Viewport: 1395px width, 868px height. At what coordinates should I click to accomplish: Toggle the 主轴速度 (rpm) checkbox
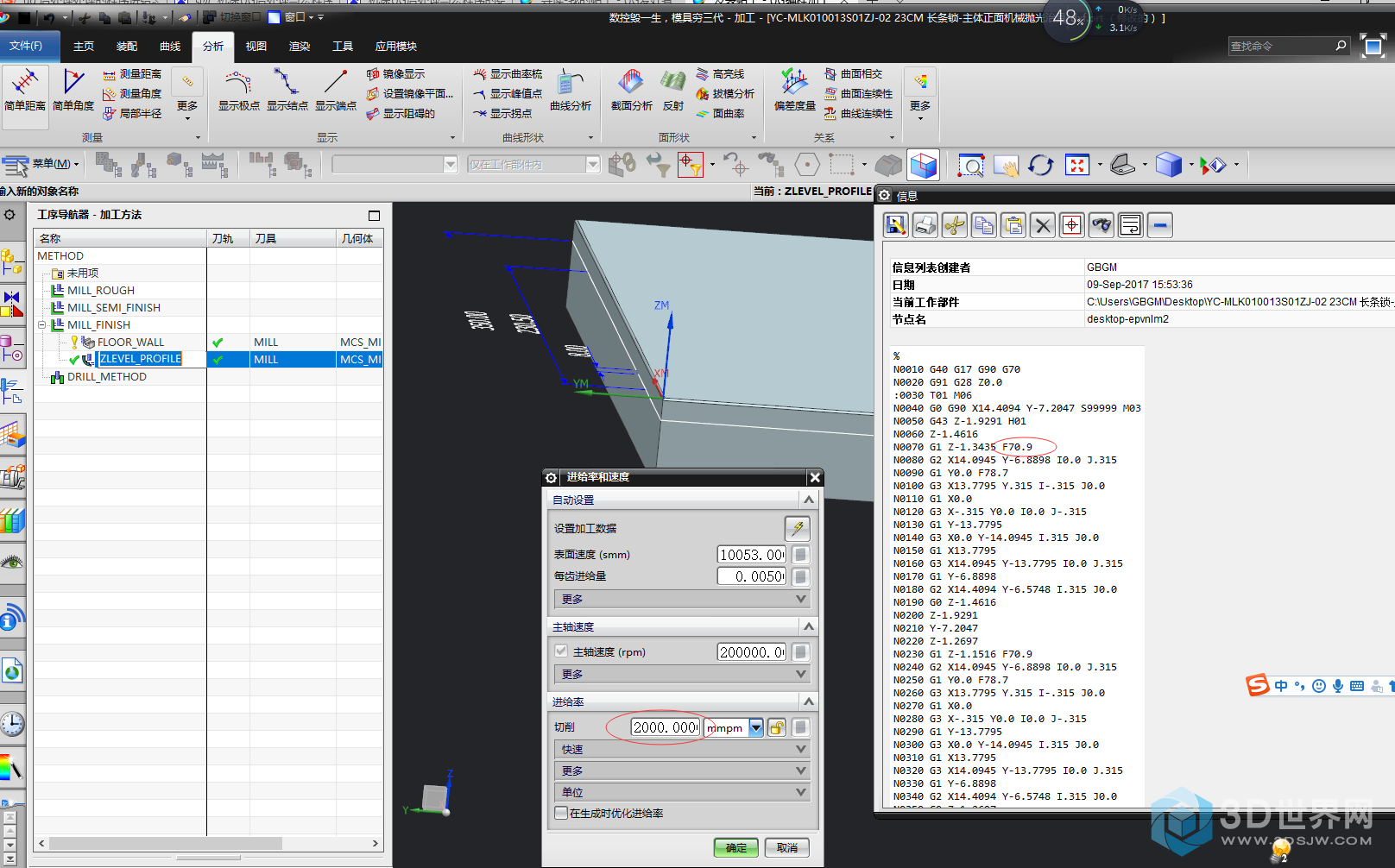tap(561, 651)
